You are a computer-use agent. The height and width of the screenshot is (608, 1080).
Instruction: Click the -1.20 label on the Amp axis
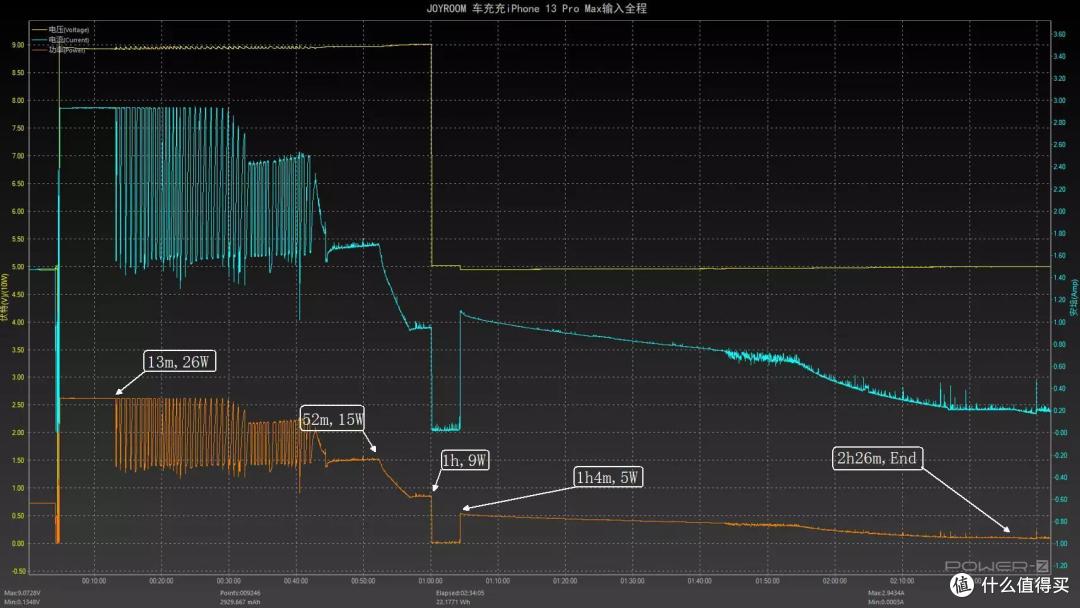pos(1059,565)
